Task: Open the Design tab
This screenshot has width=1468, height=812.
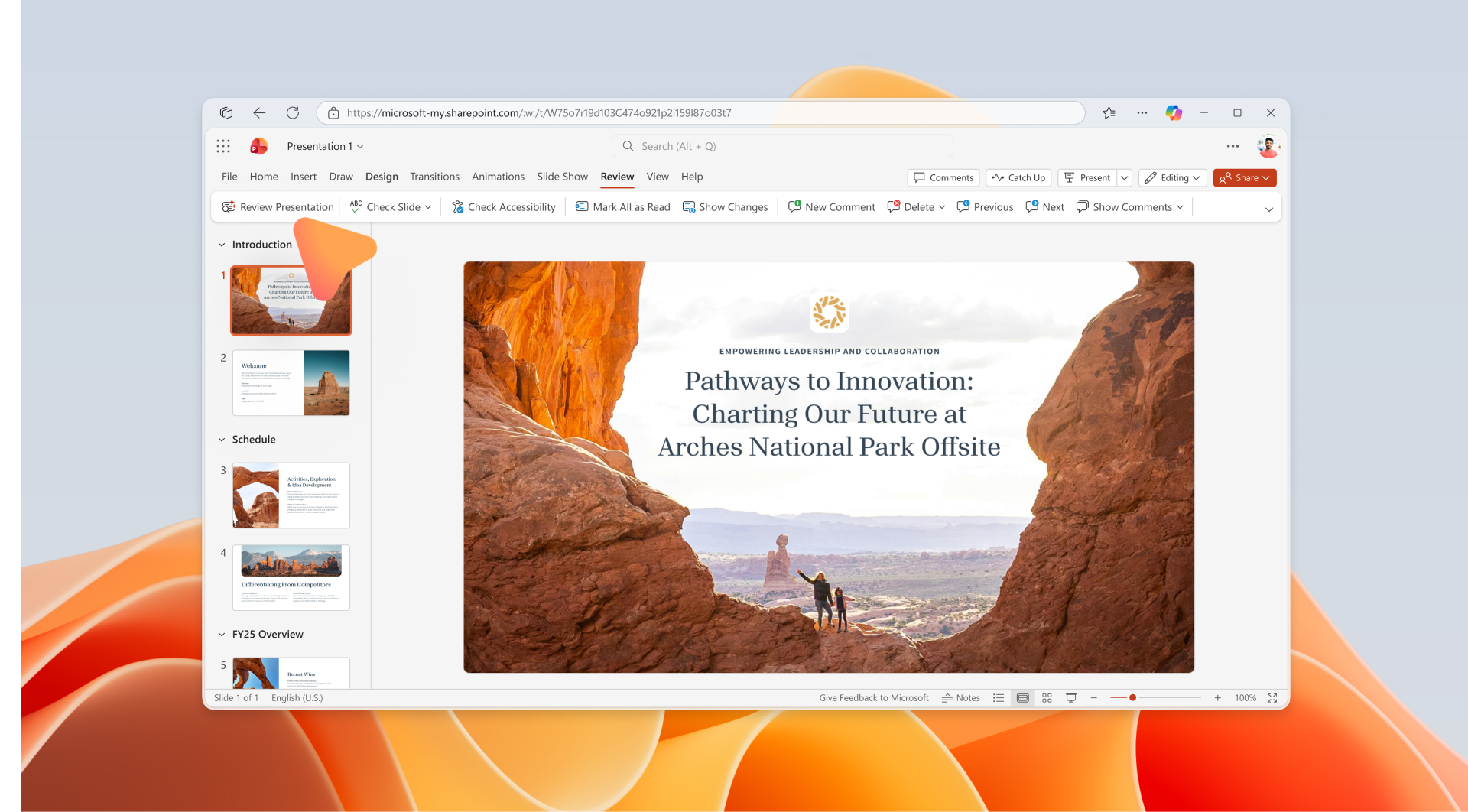Action: click(382, 177)
